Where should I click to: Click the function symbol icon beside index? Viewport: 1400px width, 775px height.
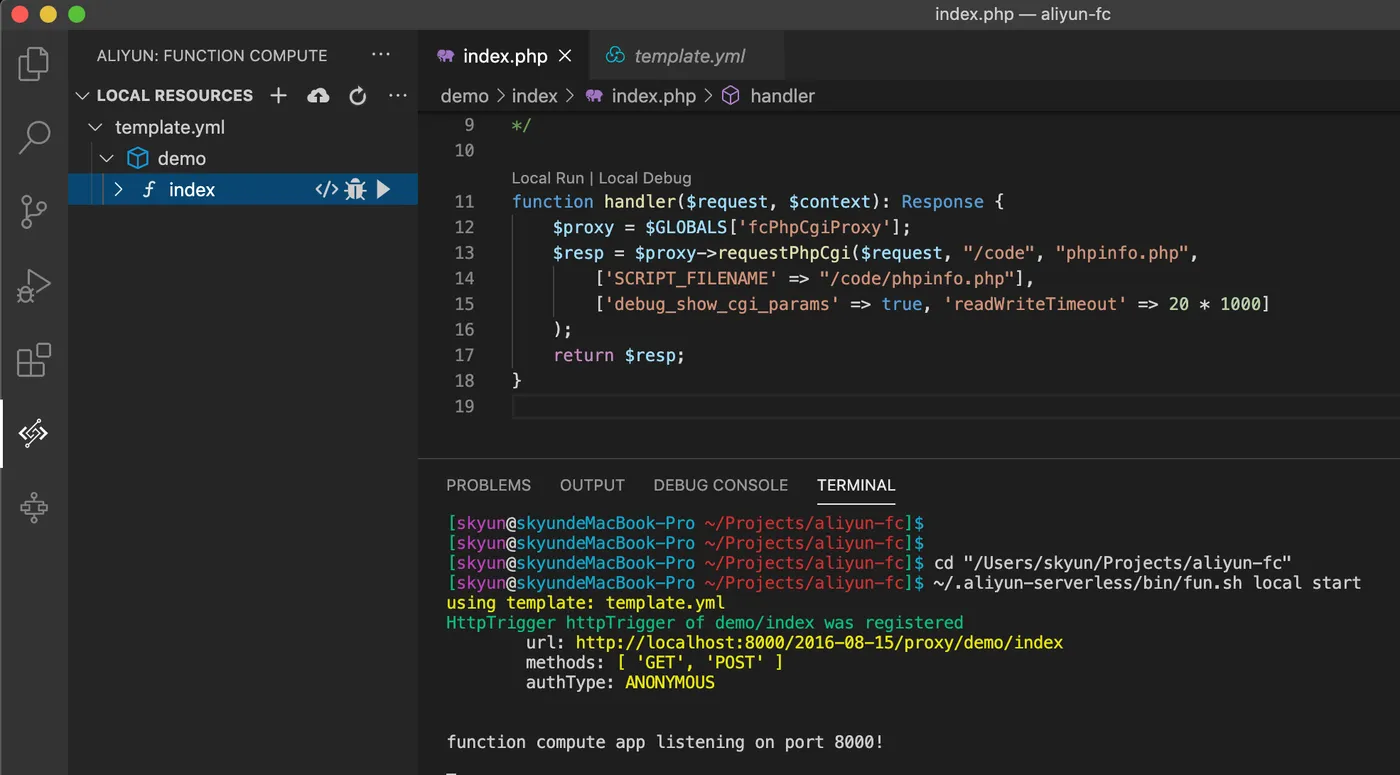(148, 189)
